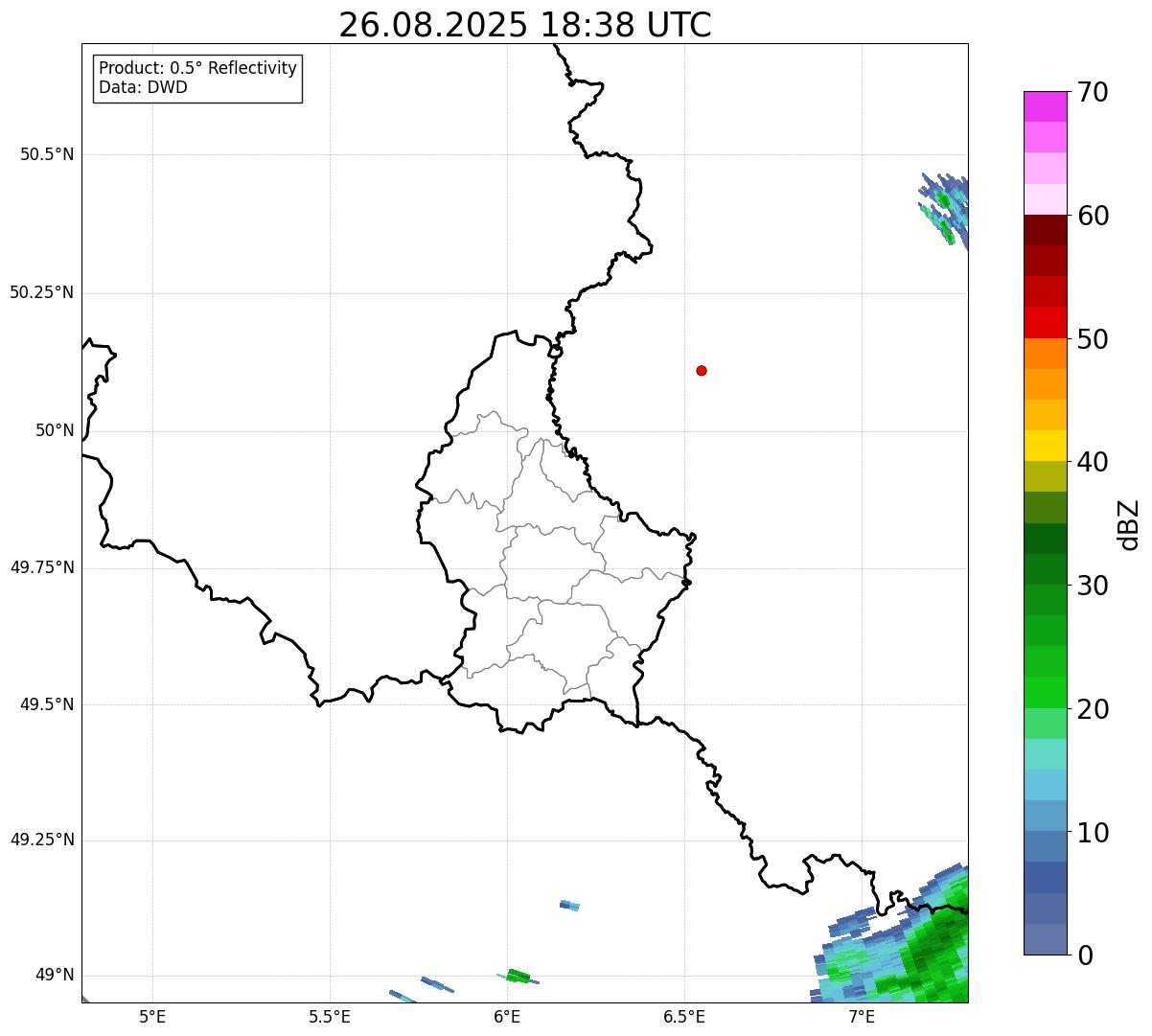Image resolution: width=1152 pixels, height=1036 pixels.
Task: Click the 49°N latitude label
Action: (x=55, y=975)
